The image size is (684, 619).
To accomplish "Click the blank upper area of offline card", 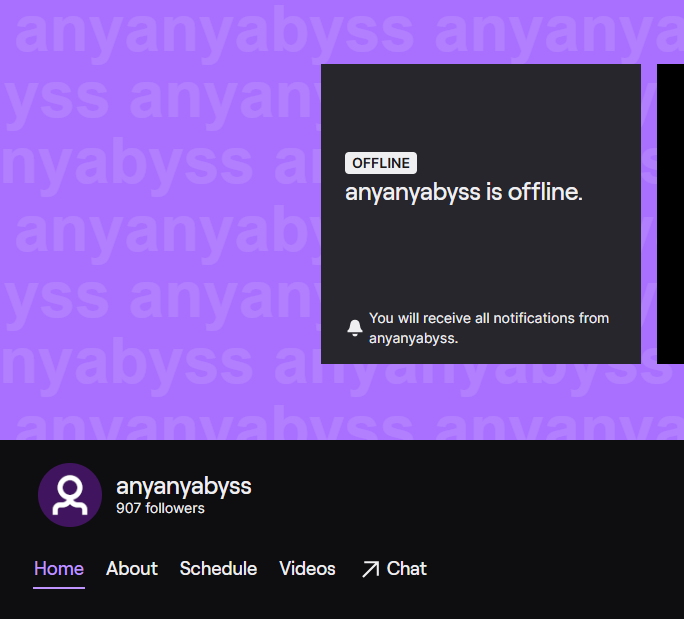I will coord(480,107).
